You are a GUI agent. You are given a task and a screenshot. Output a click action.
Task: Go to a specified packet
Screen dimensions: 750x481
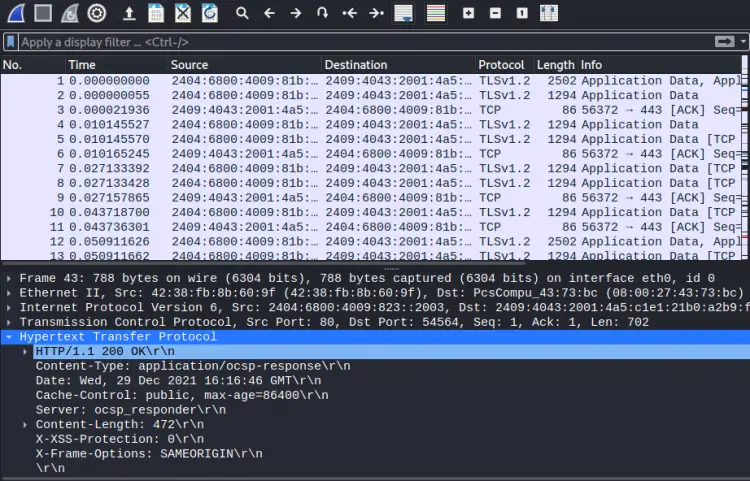pos(323,13)
